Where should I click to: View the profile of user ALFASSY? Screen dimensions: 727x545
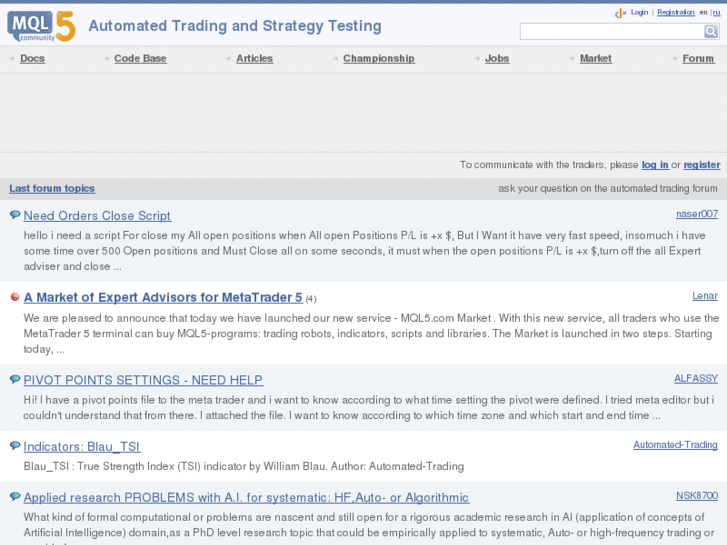pyautogui.click(x=695, y=379)
